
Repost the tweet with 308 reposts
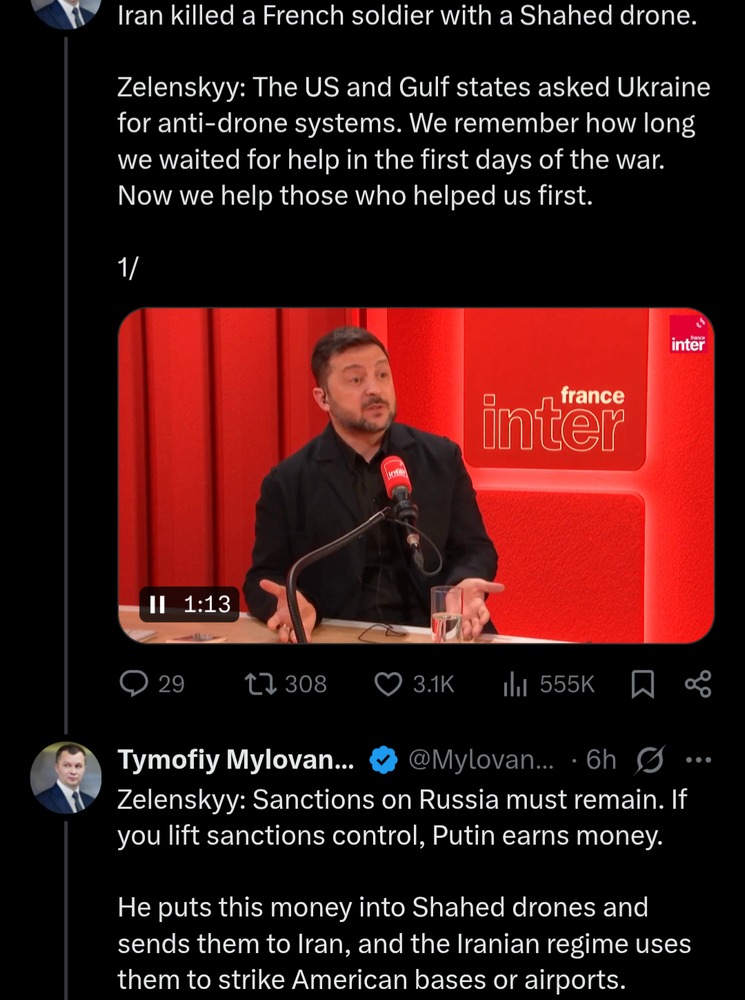[256, 684]
